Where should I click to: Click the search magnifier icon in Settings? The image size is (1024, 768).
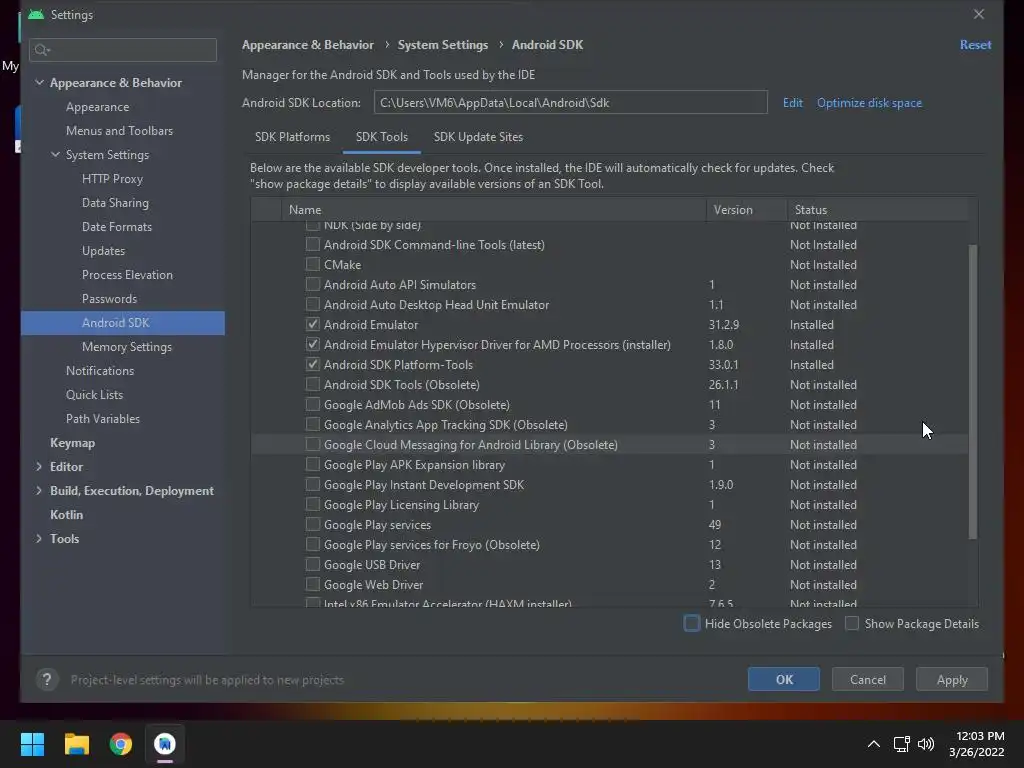(x=42, y=50)
